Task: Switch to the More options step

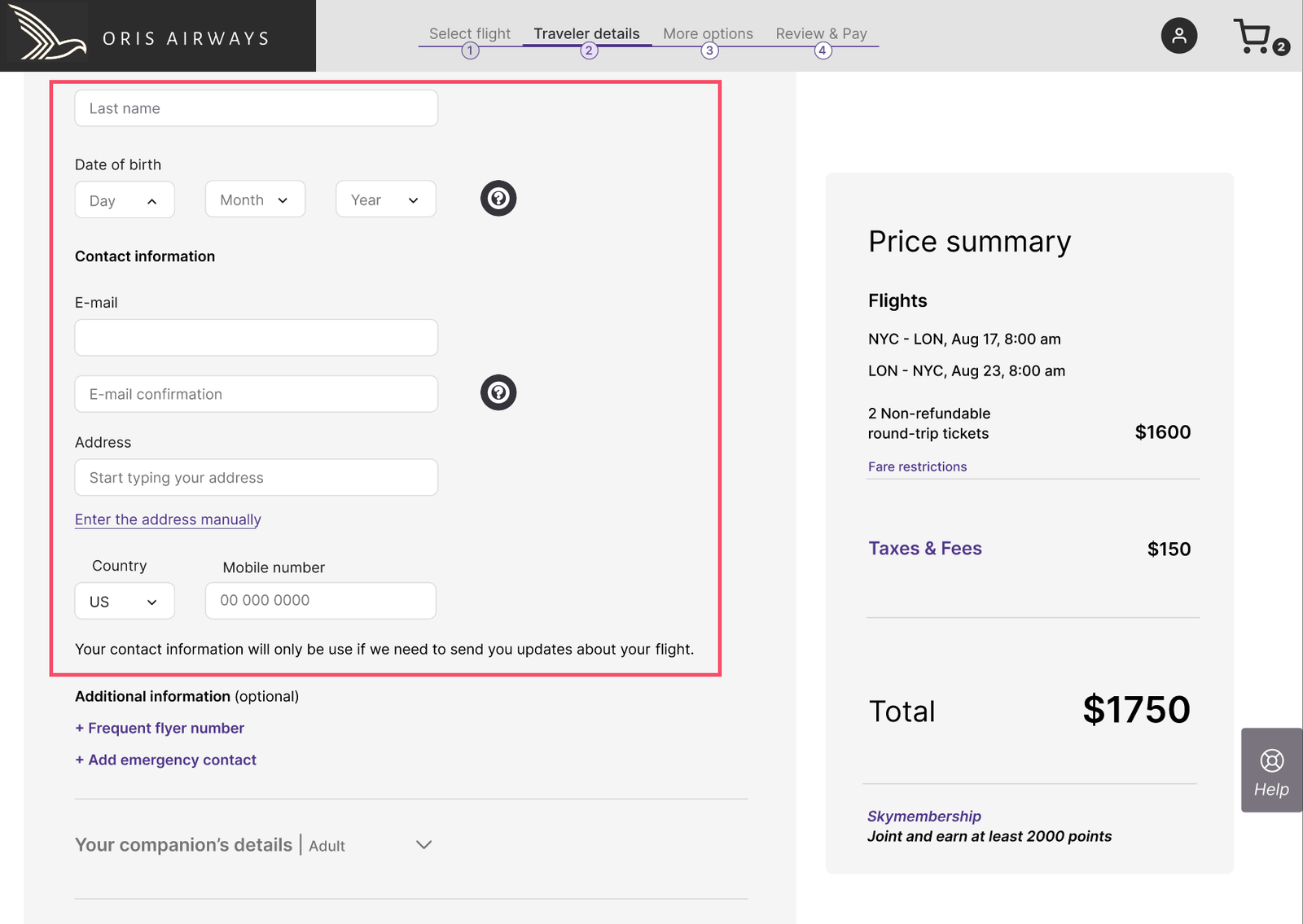Action: click(x=708, y=33)
